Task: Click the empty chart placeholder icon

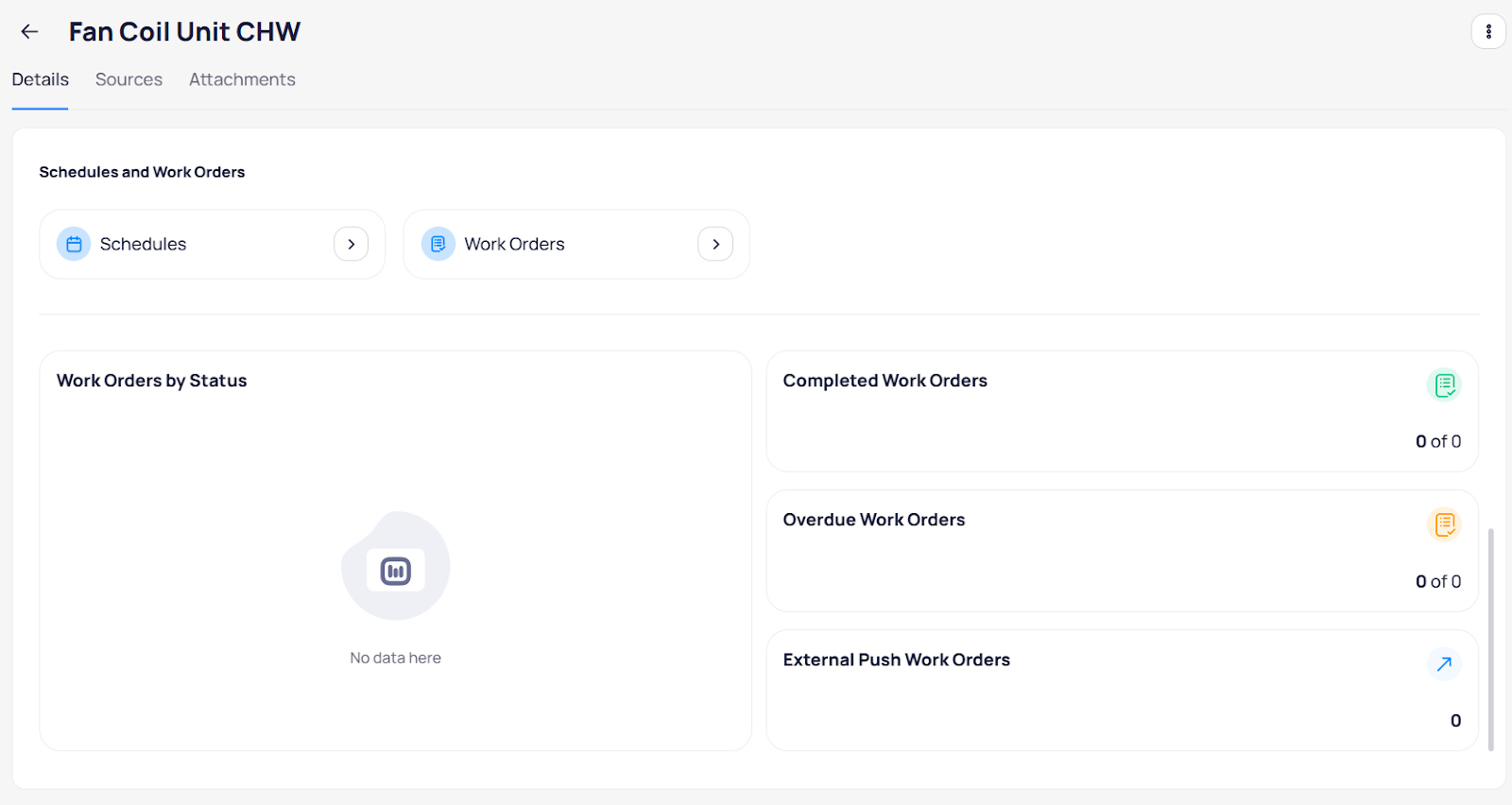Action: point(396,571)
